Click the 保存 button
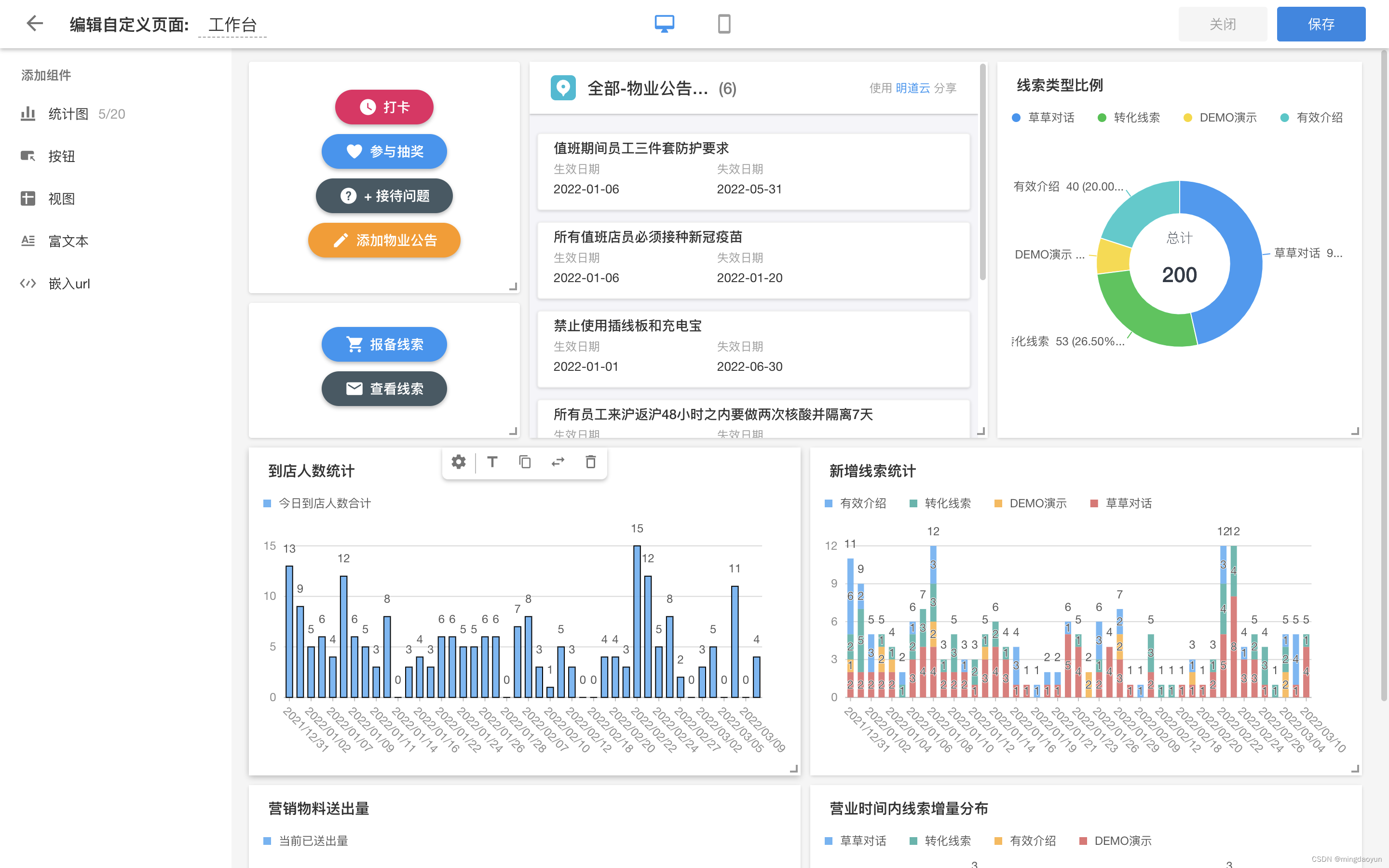The width and height of the screenshot is (1389, 868). click(x=1321, y=24)
